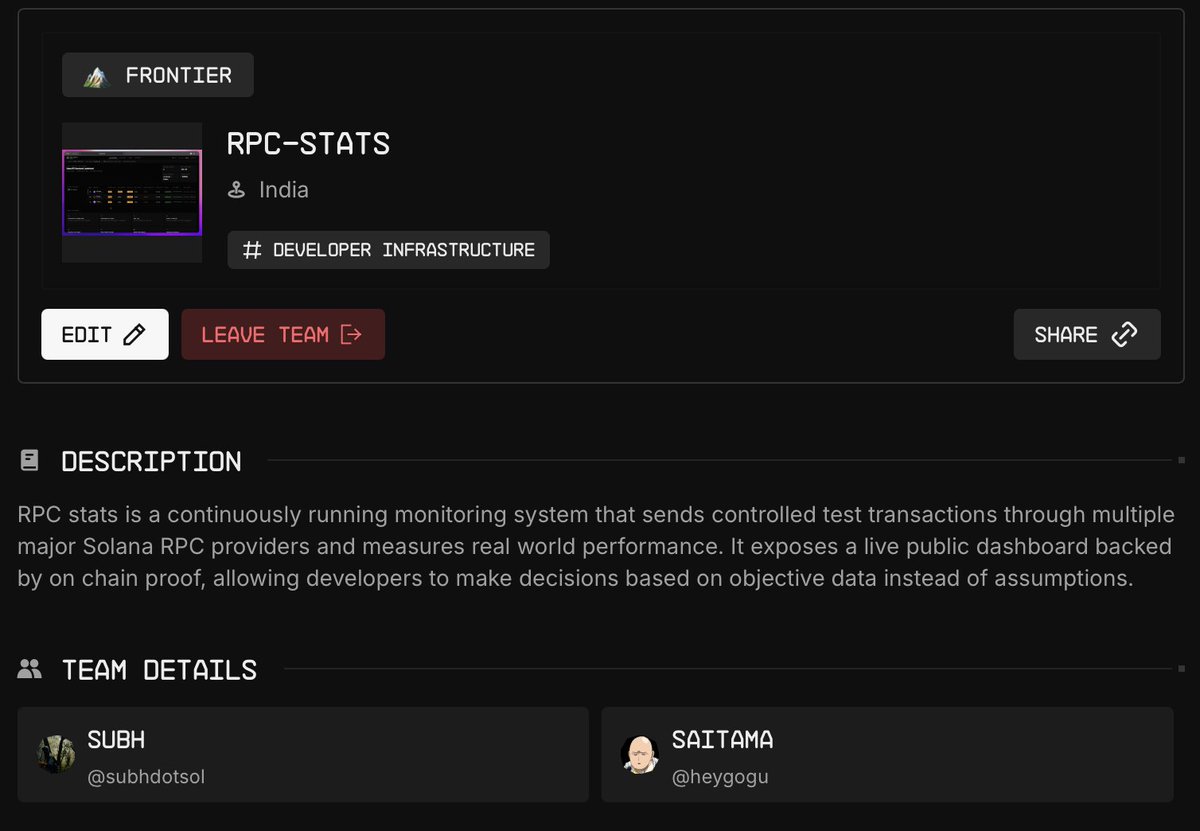The width and height of the screenshot is (1200, 831).
Task: Open the RPC-STATS project thumbnail
Action: tap(132, 193)
